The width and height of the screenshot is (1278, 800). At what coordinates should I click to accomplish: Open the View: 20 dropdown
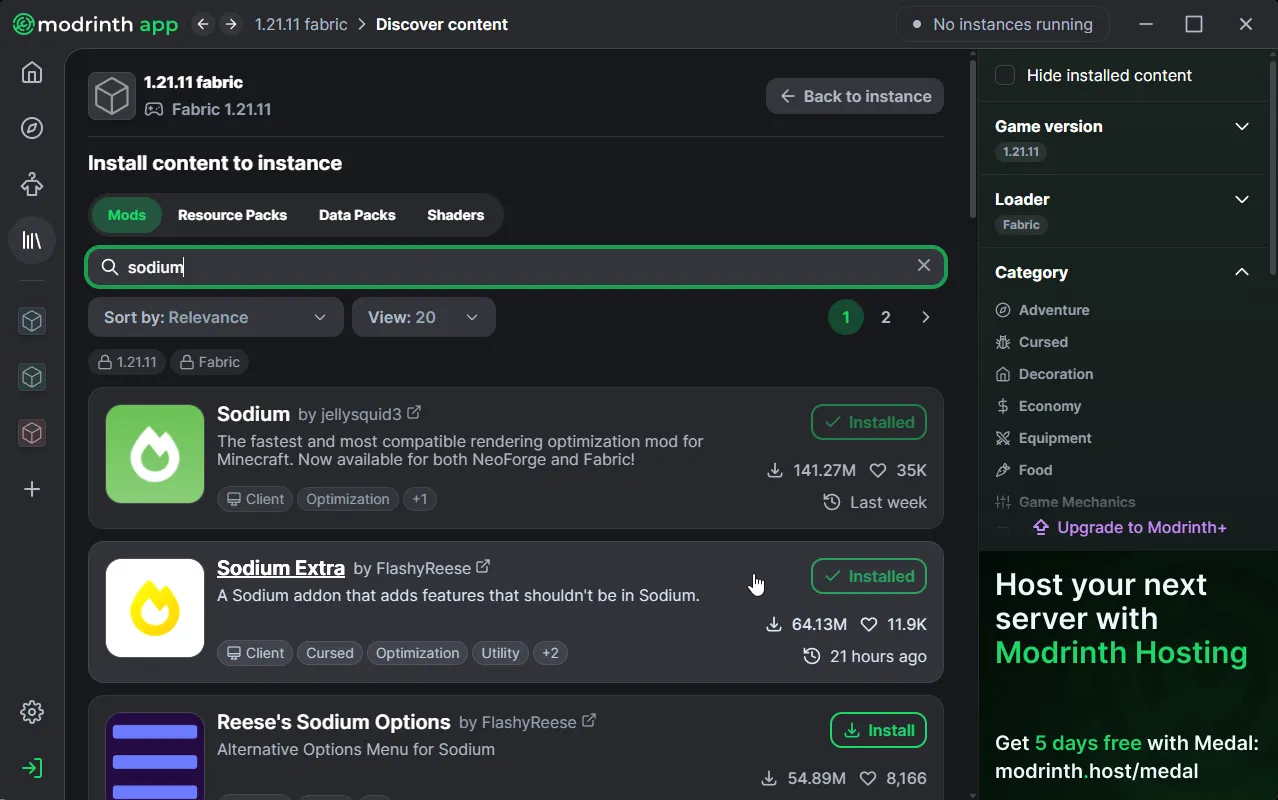tap(423, 317)
